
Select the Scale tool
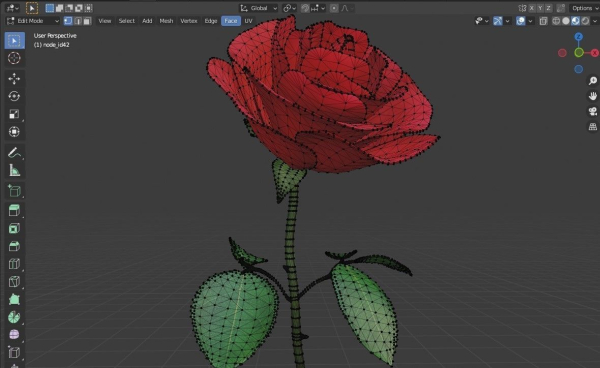[x=15, y=114]
